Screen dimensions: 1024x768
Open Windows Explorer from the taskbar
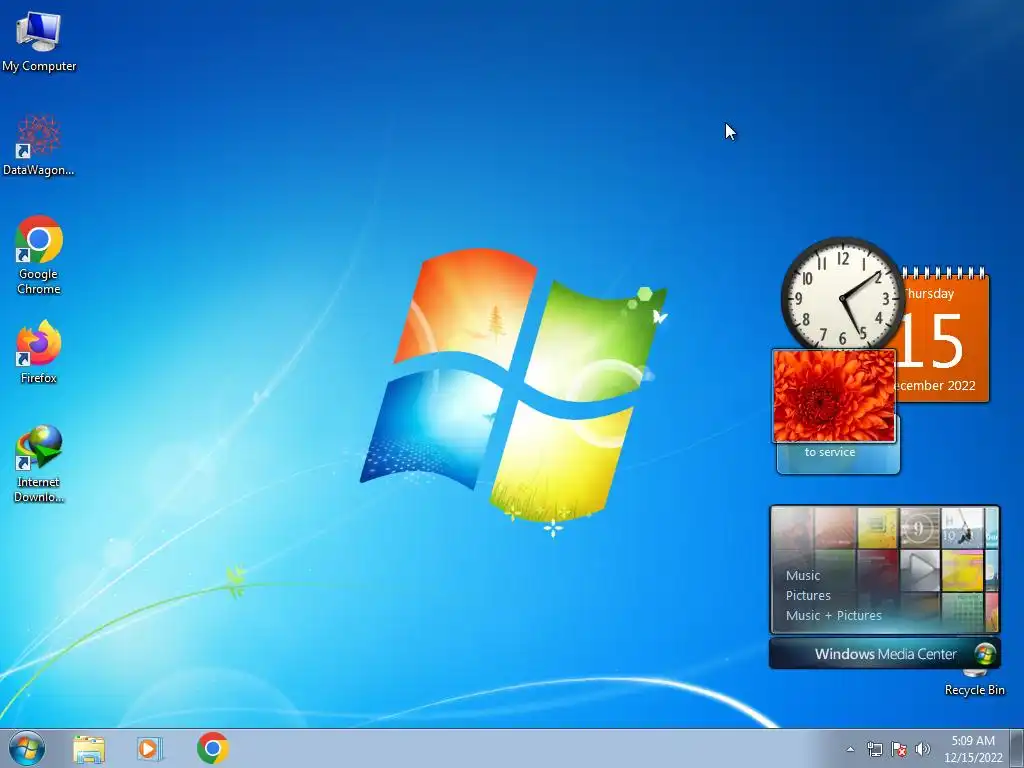click(89, 749)
